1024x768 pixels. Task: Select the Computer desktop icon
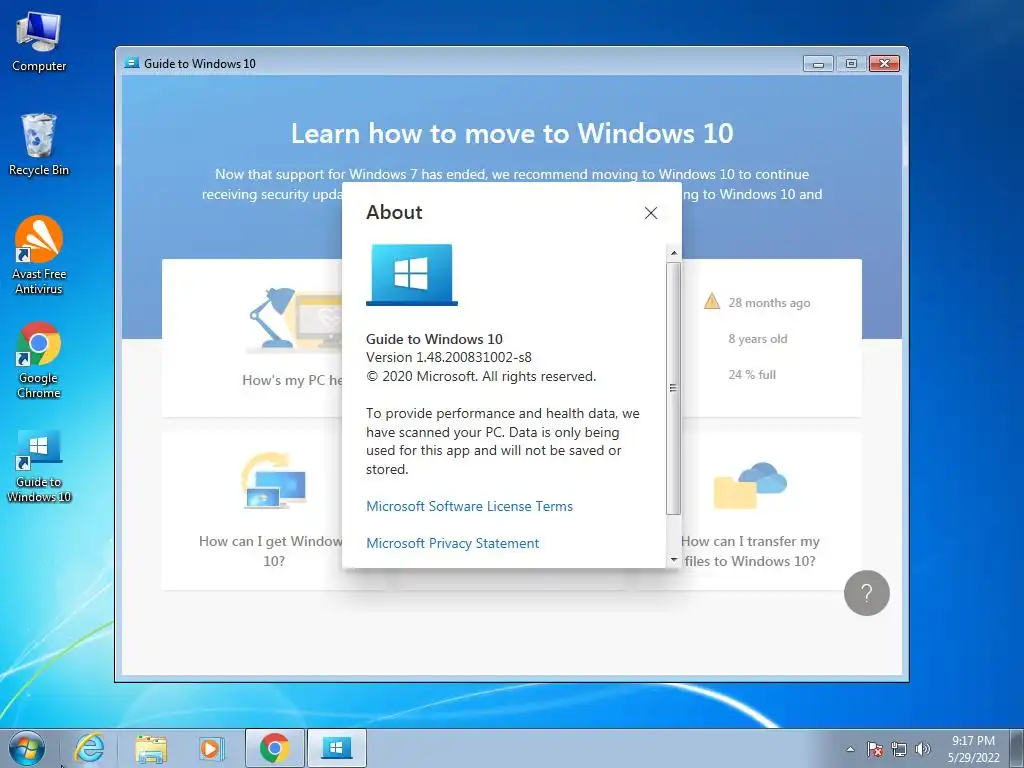(39, 42)
